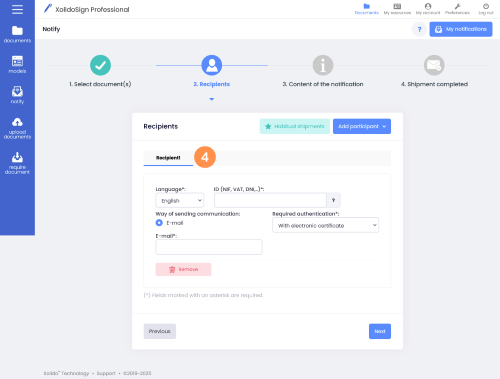Click the Next button
Viewport: 500px width, 379px height.
380,331
